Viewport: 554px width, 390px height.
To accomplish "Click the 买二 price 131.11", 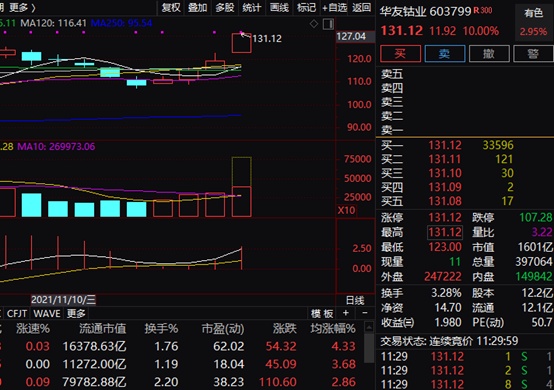I will 445,159.
